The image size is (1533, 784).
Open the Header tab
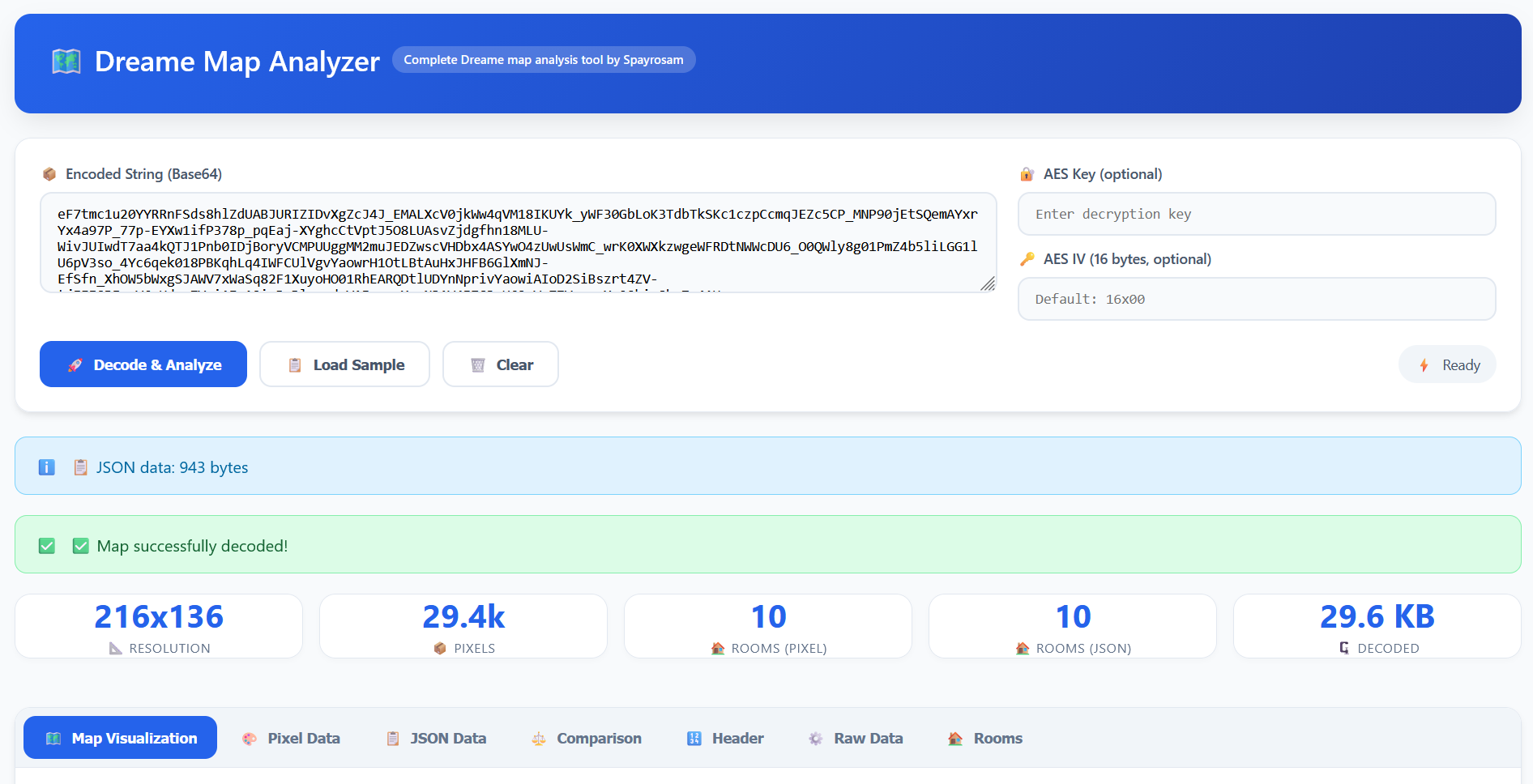point(725,738)
